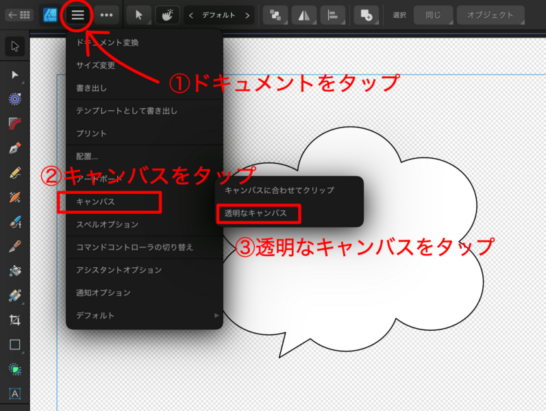Screen dimensions: 546x411
Task: Open the alignment options
Action: (x=333, y=15)
